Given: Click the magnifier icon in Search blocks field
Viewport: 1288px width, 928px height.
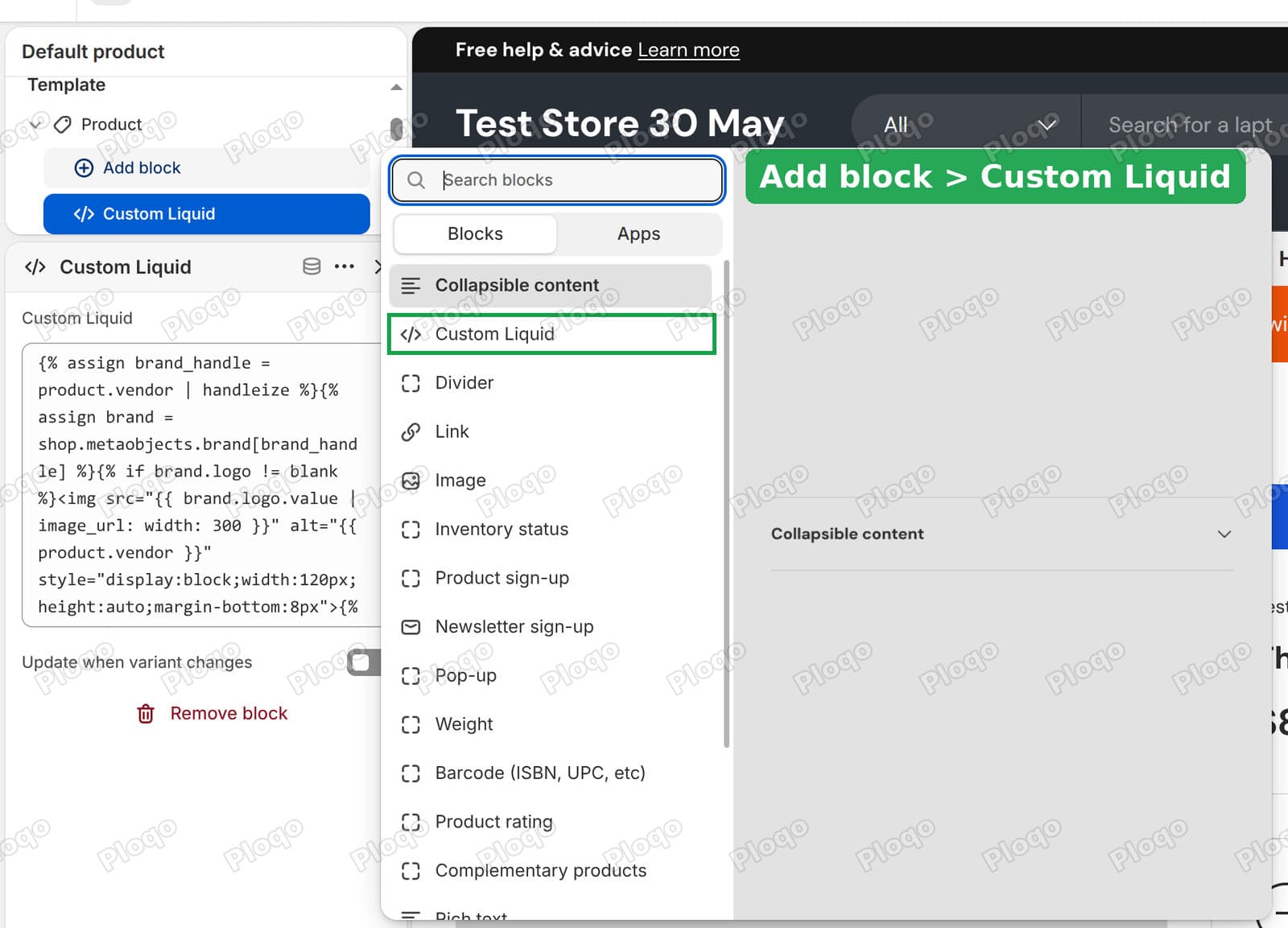Looking at the screenshot, I should (416, 180).
